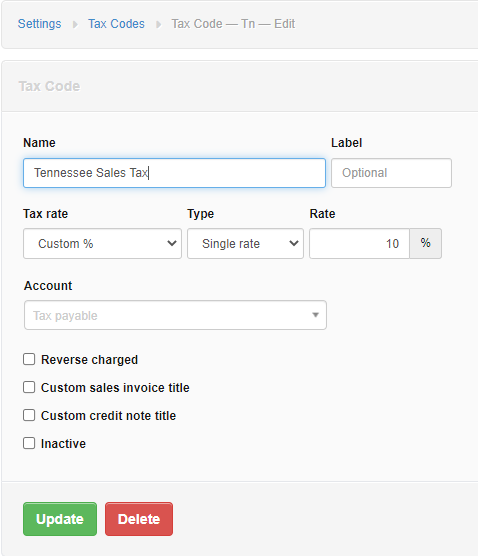Mark the tax code as Inactive
Viewport: 478px width, 556px height.
(29, 443)
